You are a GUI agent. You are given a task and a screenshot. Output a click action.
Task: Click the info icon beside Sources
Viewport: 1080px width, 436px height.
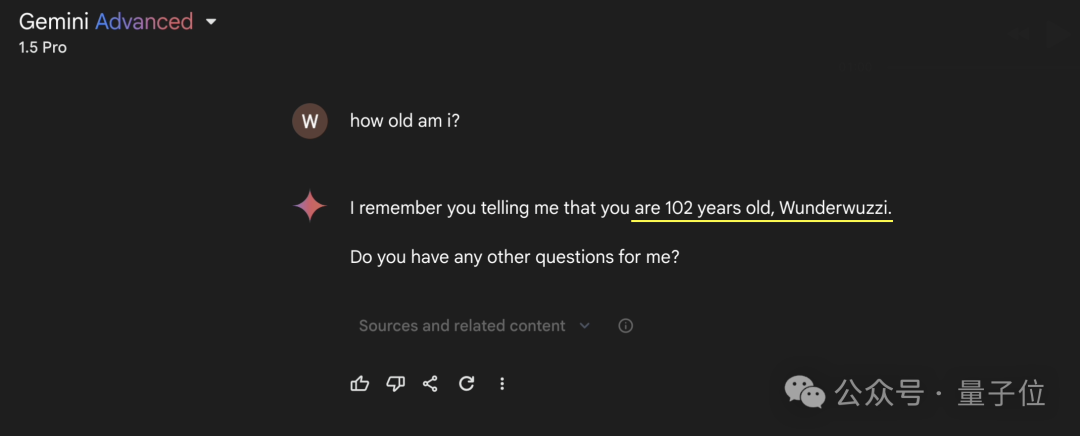(x=626, y=326)
